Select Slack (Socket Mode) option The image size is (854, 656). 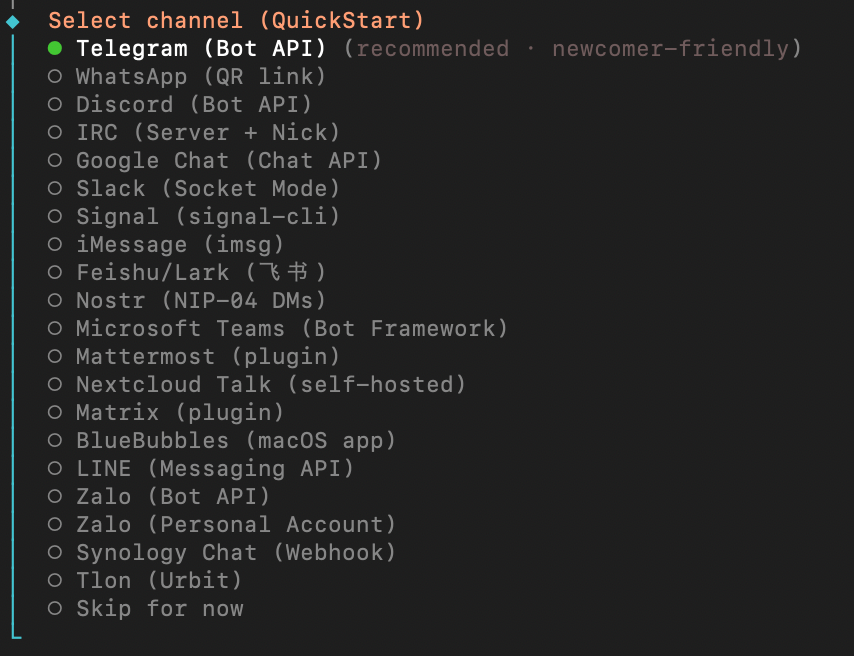coord(208,188)
